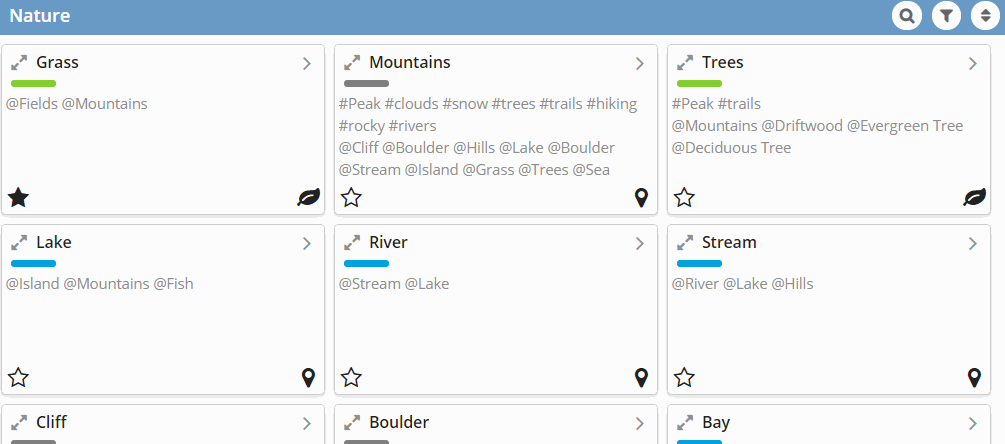Select the #hiking tag in Mountains
The image size is (1005, 444).
[612, 104]
